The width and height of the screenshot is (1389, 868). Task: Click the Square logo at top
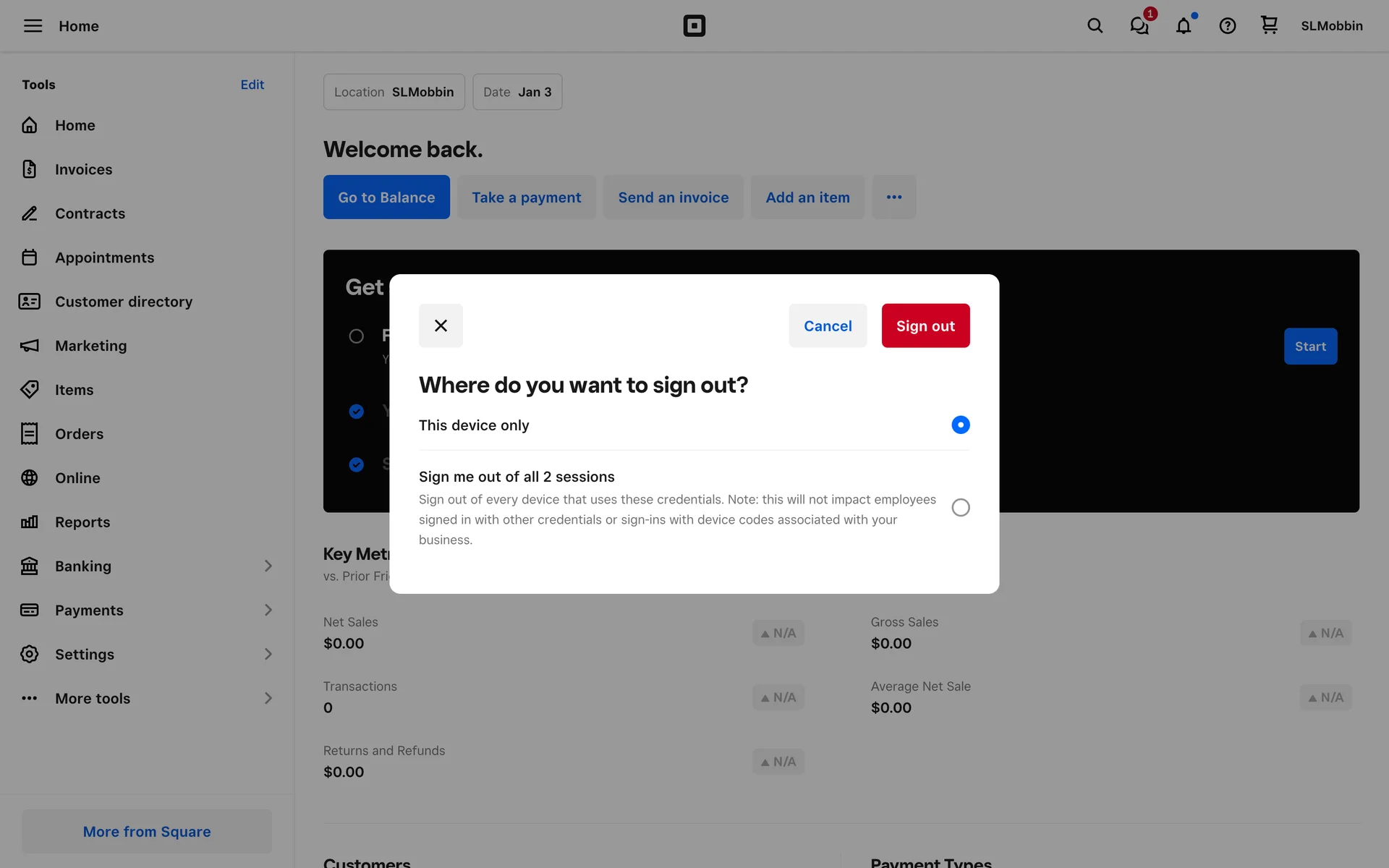pyautogui.click(x=694, y=26)
